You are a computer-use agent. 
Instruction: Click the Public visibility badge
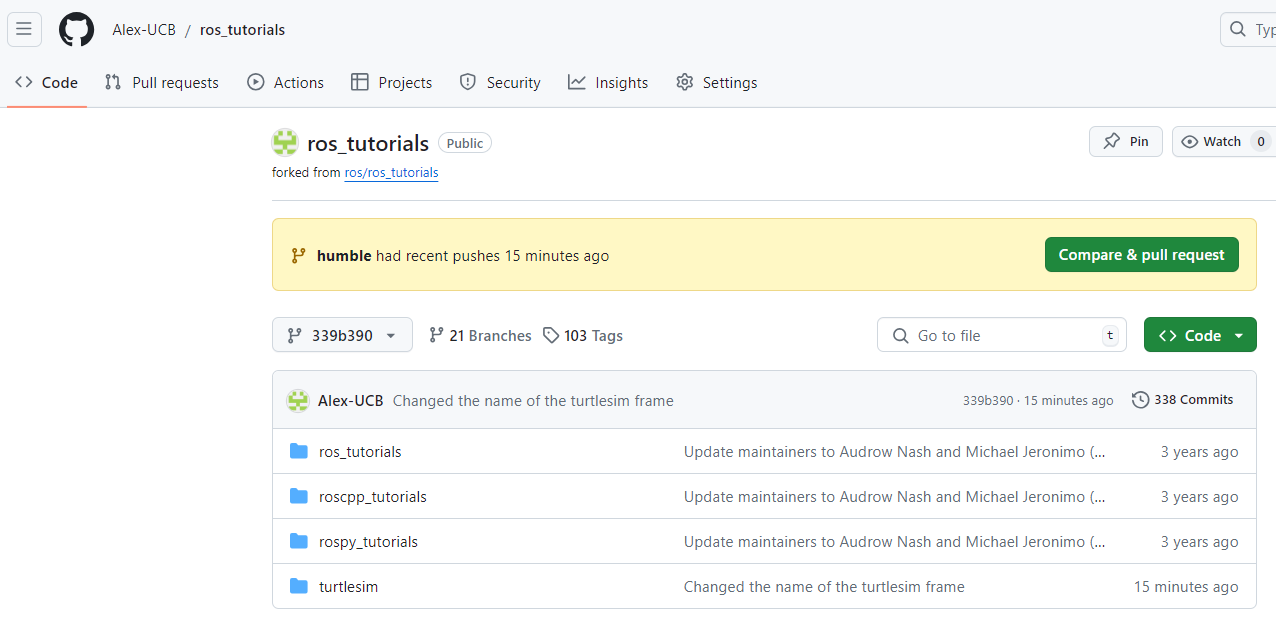click(x=465, y=143)
